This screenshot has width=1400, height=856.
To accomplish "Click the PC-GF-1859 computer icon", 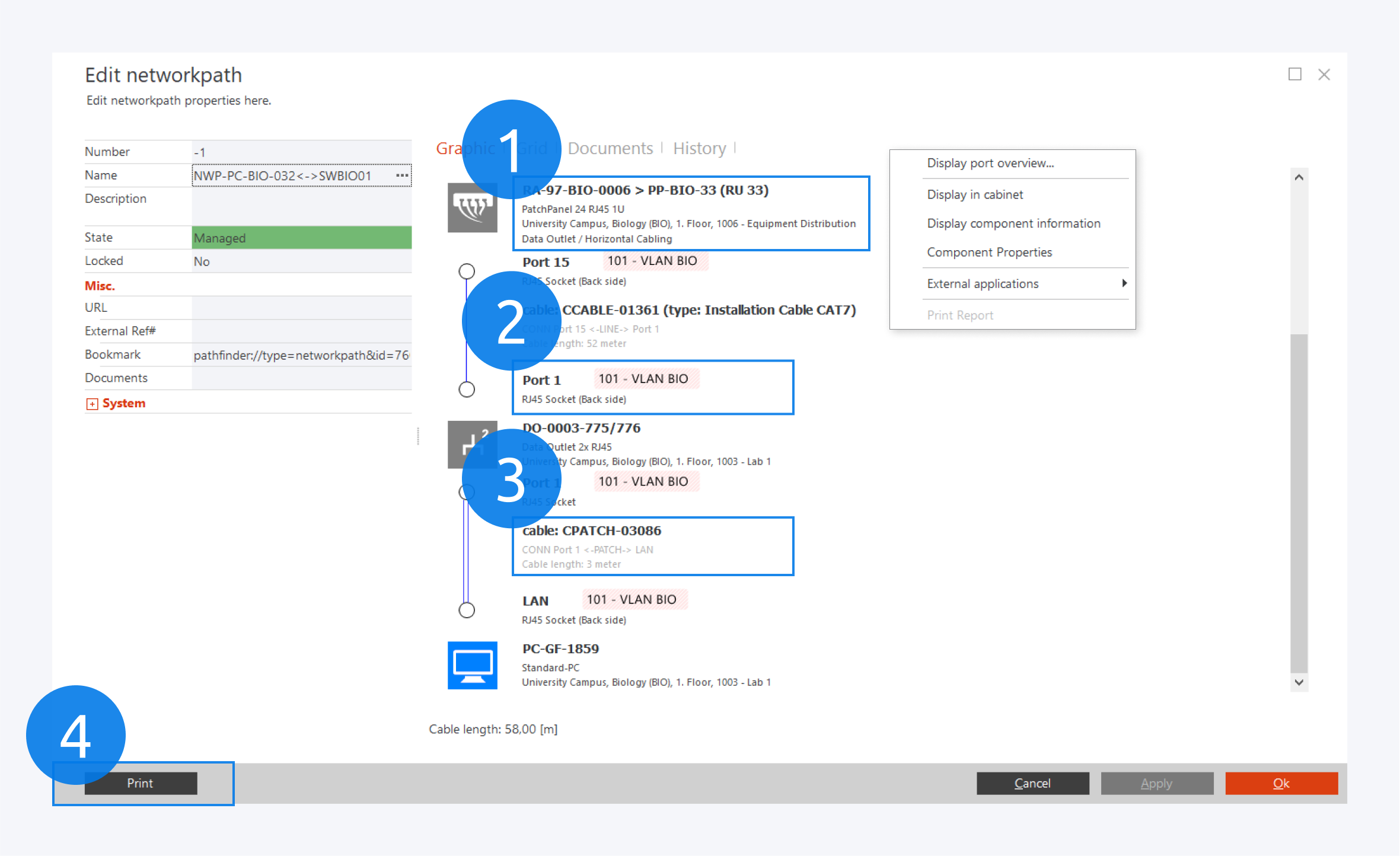I will tap(472, 665).
